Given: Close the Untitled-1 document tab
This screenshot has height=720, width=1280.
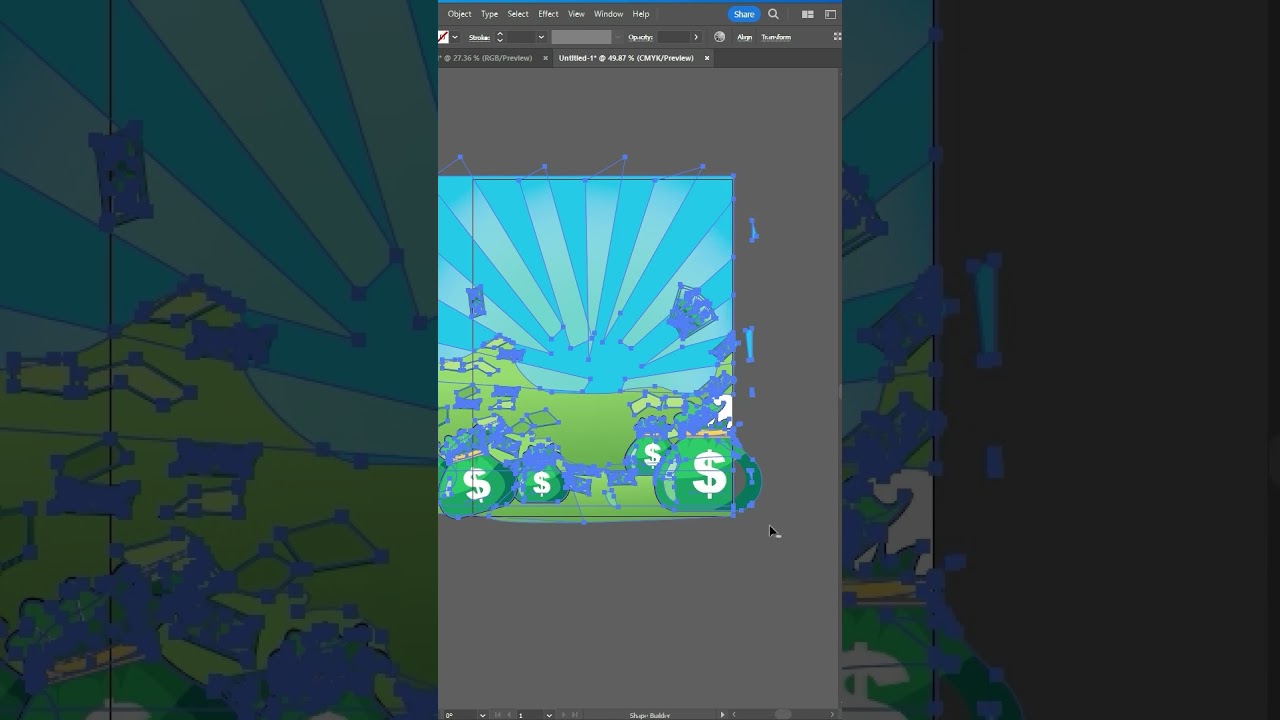Looking at the screenshot, I should 706,58.
